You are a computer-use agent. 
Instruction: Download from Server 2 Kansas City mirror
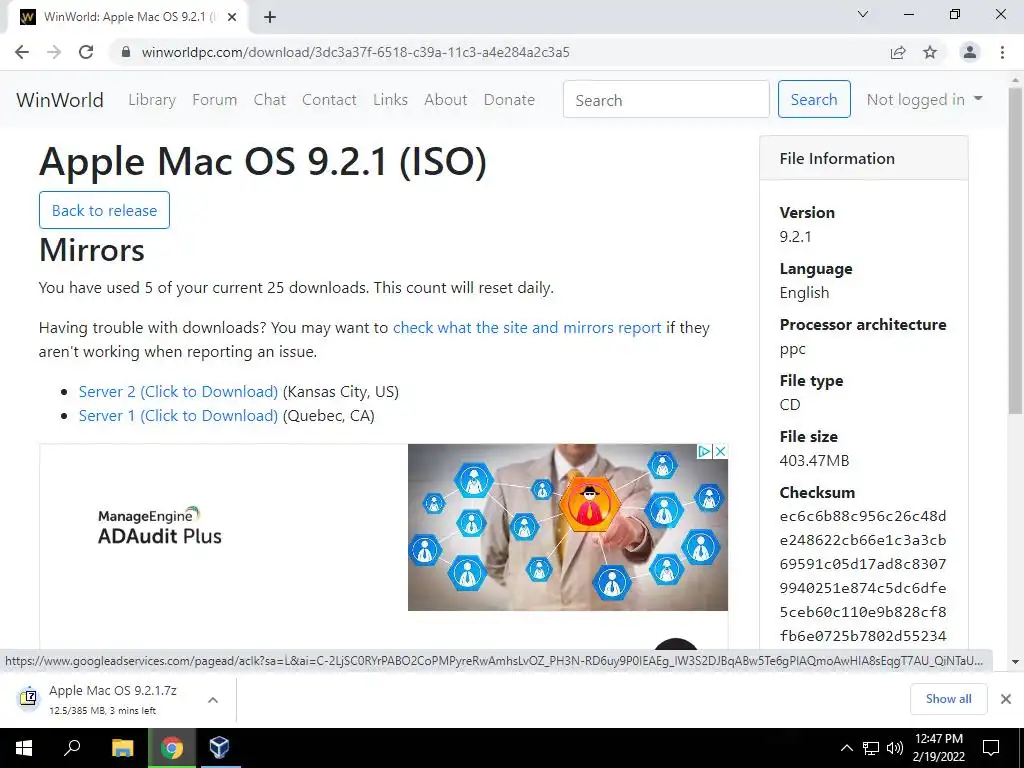(x=178, y=392)
